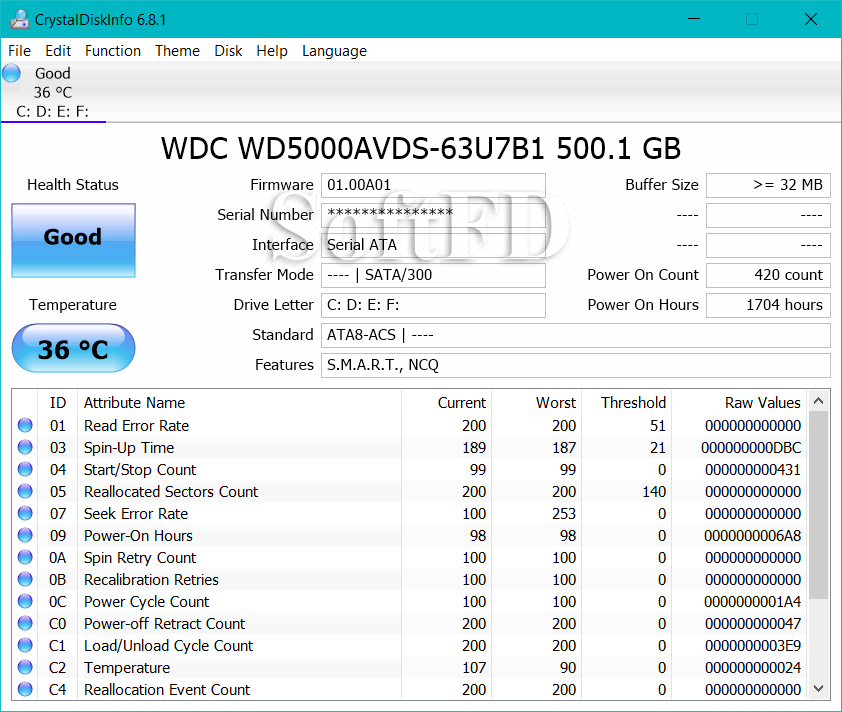Viewport: 842px width, 712px height.
Task: Select the Spin Retry Count attribute name
Action: click(140, 558)
